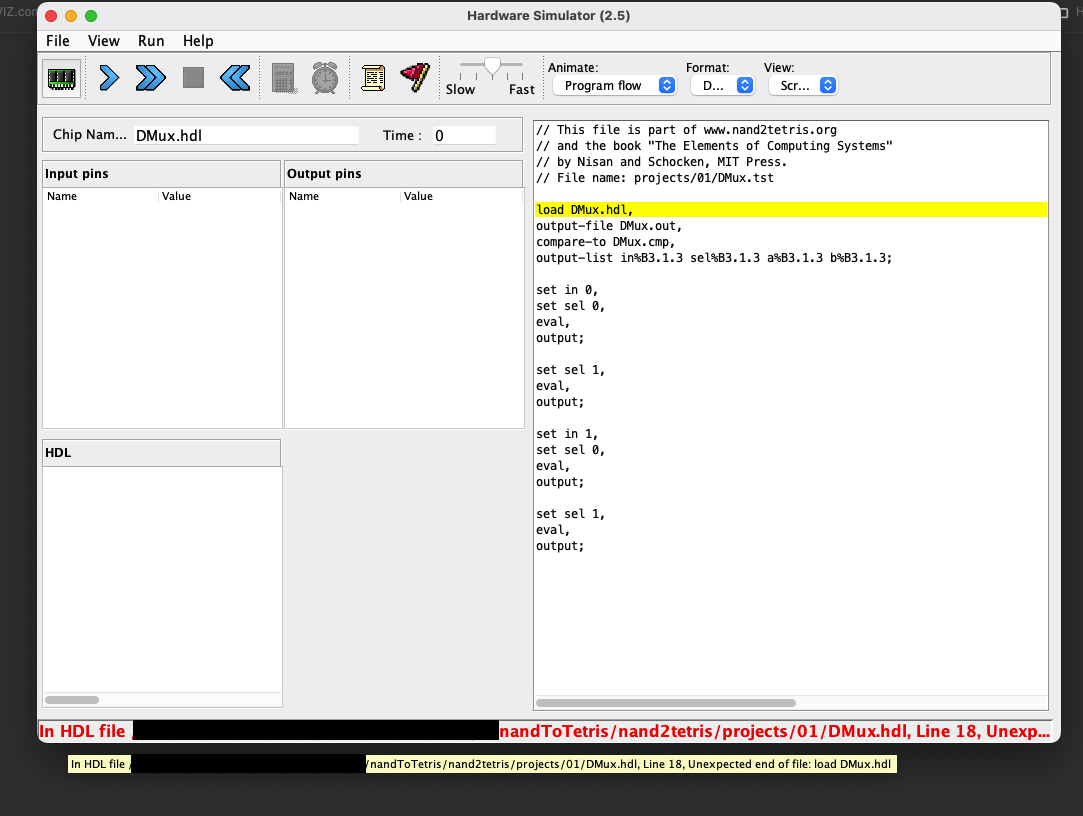Click the Slow-Fast speed slider handle
Screen dimensions: 1083x816
pyautogui.click(x=492, y=67)
